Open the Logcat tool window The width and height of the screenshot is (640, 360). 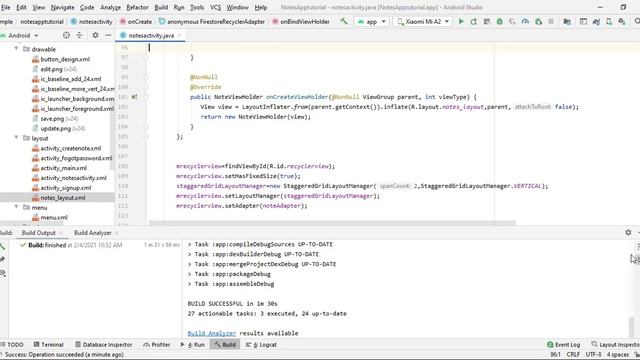point(261,344)
